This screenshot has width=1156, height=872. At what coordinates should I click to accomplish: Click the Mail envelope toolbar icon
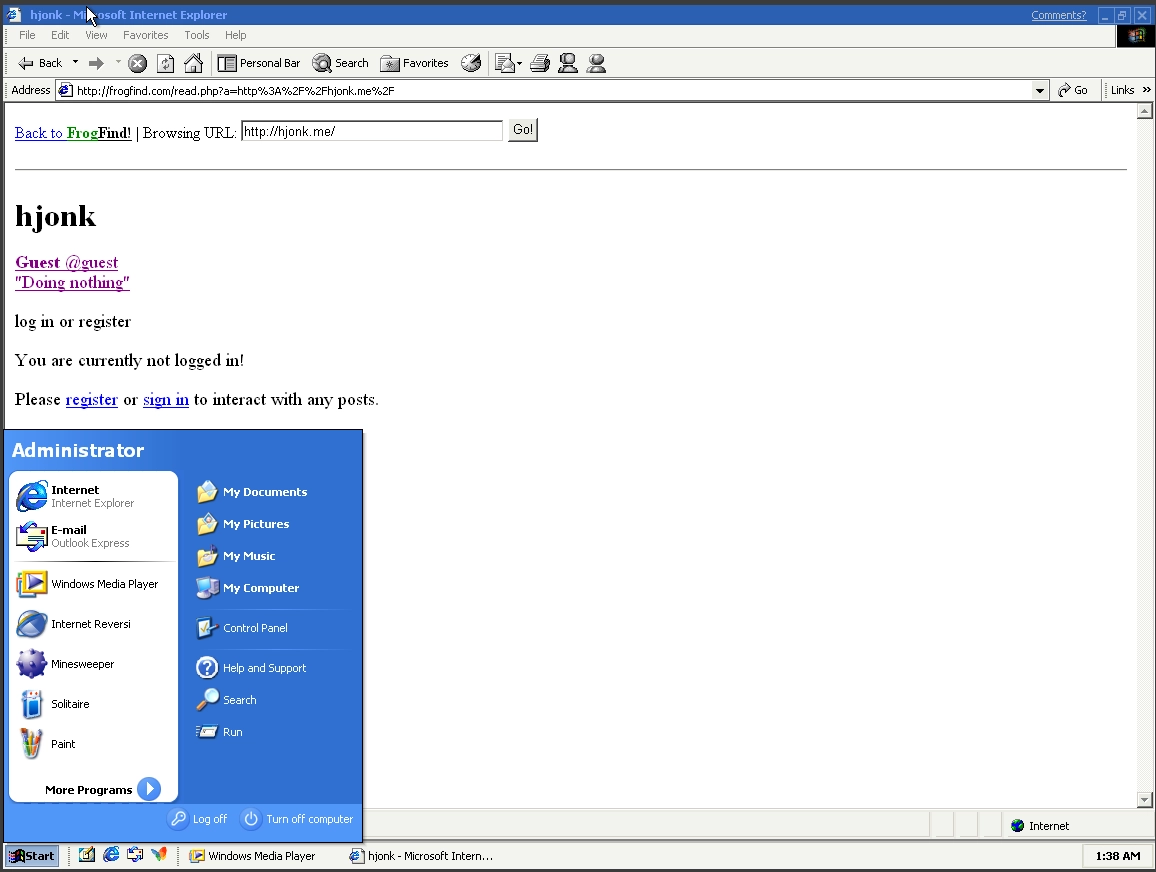(504, 63)
